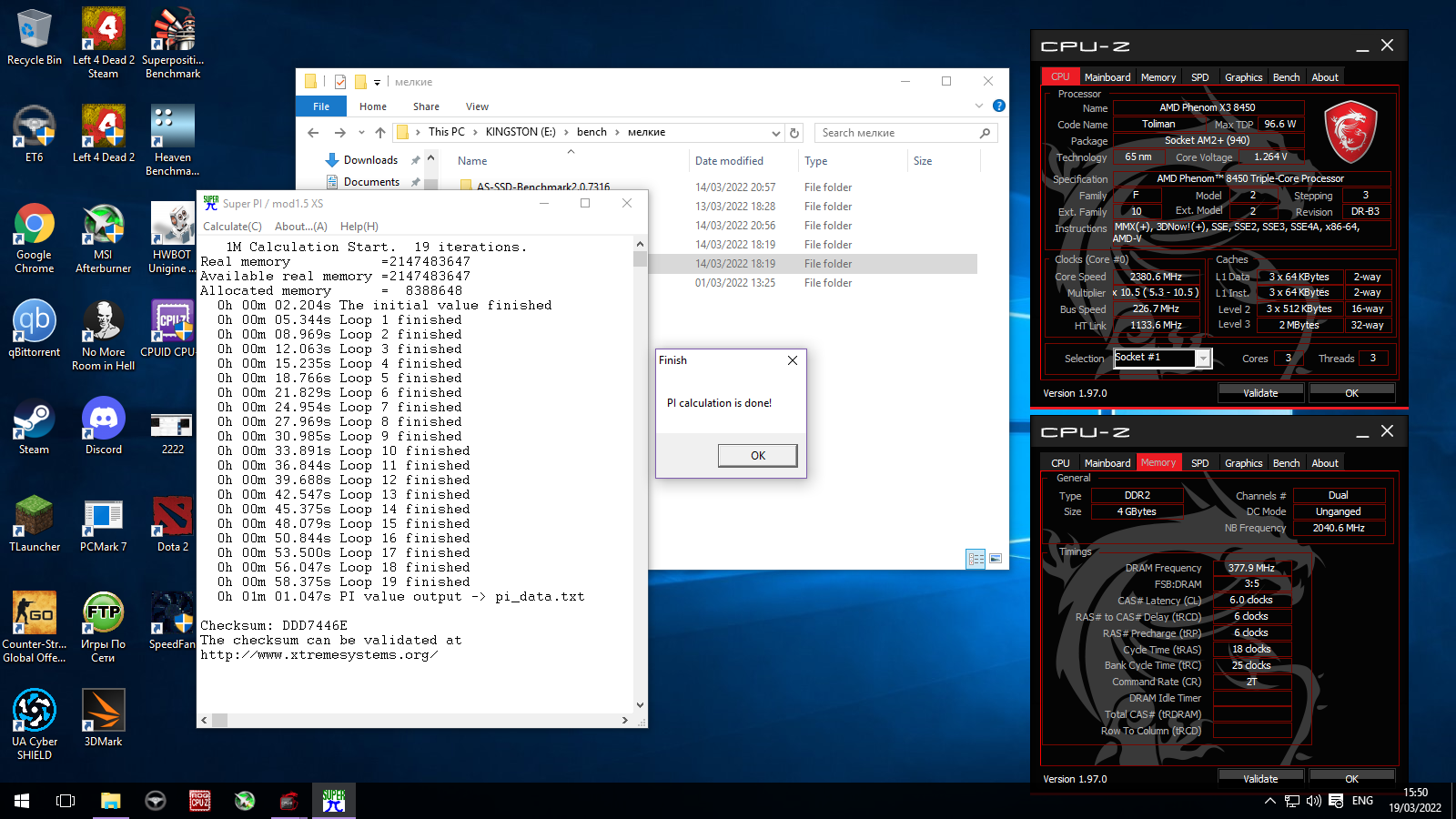The image size is (1456, 819).
Task: Select Downloads in Explorer navigation pane
Action: (370, 160)
